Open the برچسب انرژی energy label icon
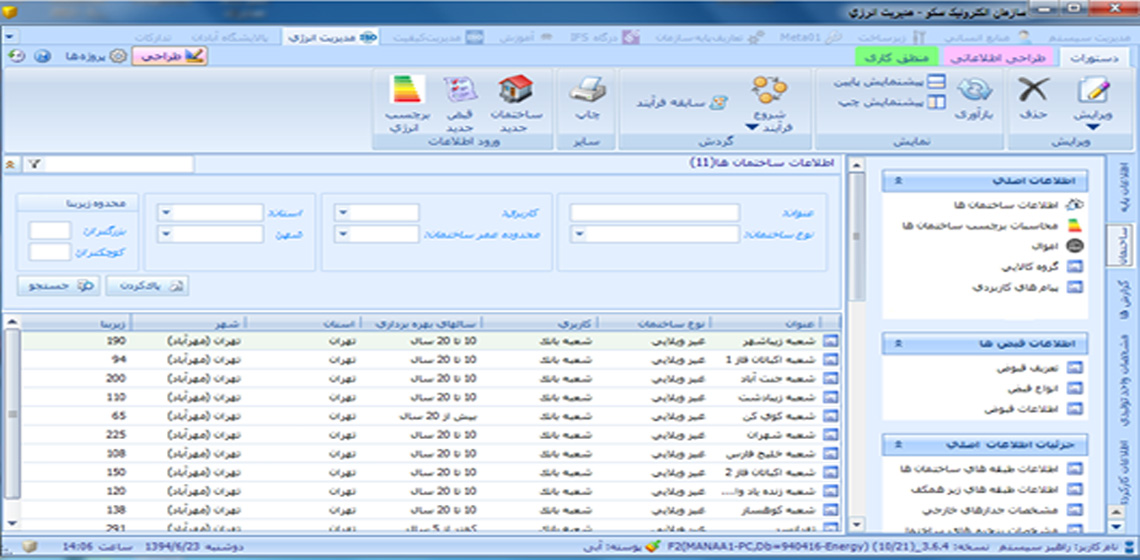The width and height of the screenshot is (1140, 560). [407, 92]
